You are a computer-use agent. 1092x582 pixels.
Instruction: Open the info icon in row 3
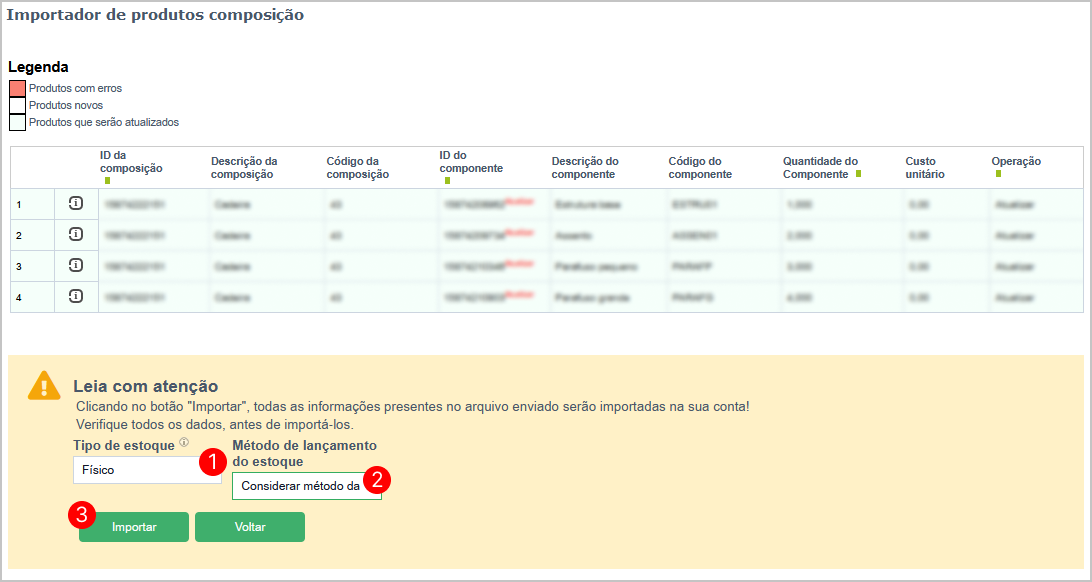coord(76,265)
